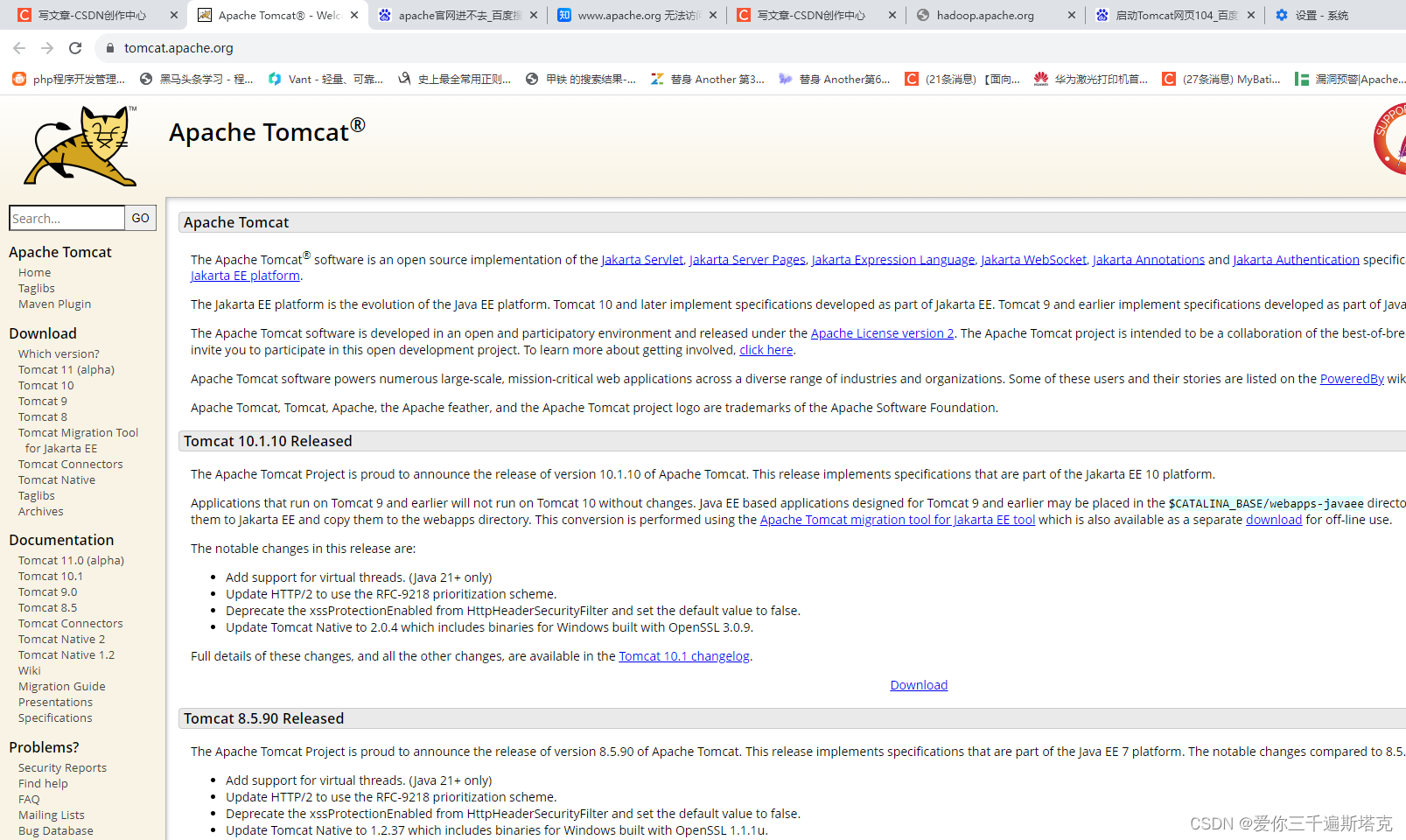Open Tomcat 11 (alpha) download link
The height and width of the screenshot is (840, 1406).
coord(66,369)
